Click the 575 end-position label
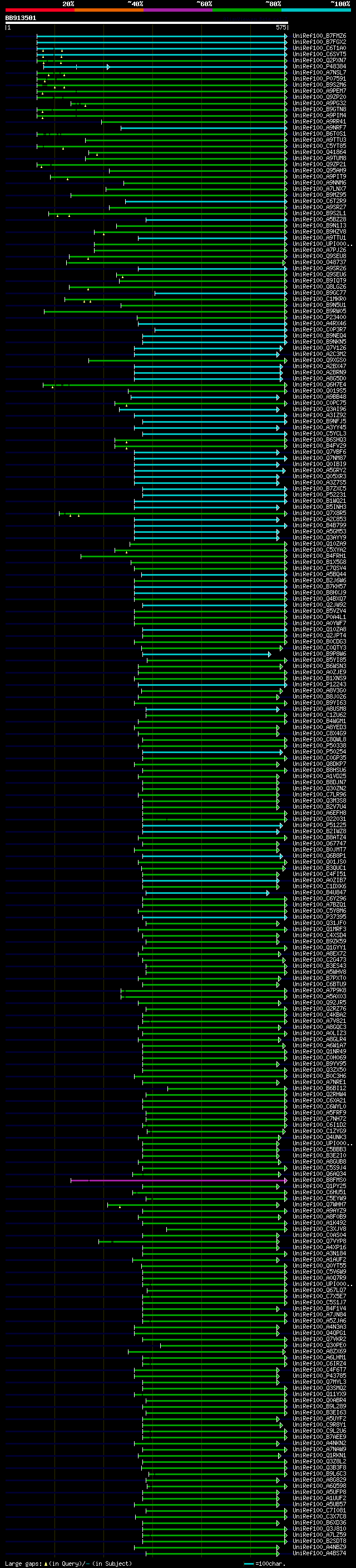This screenshot has height=1568, width=356. (280, 28)
